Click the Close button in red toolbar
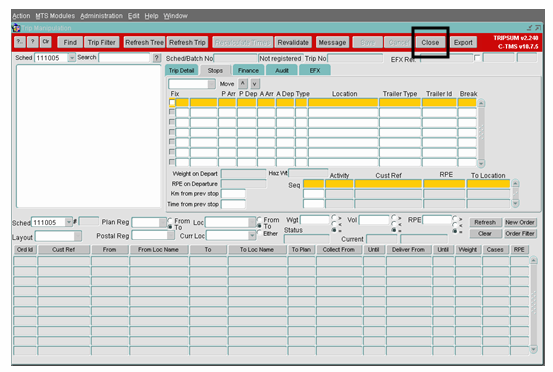 pos(430,42)
